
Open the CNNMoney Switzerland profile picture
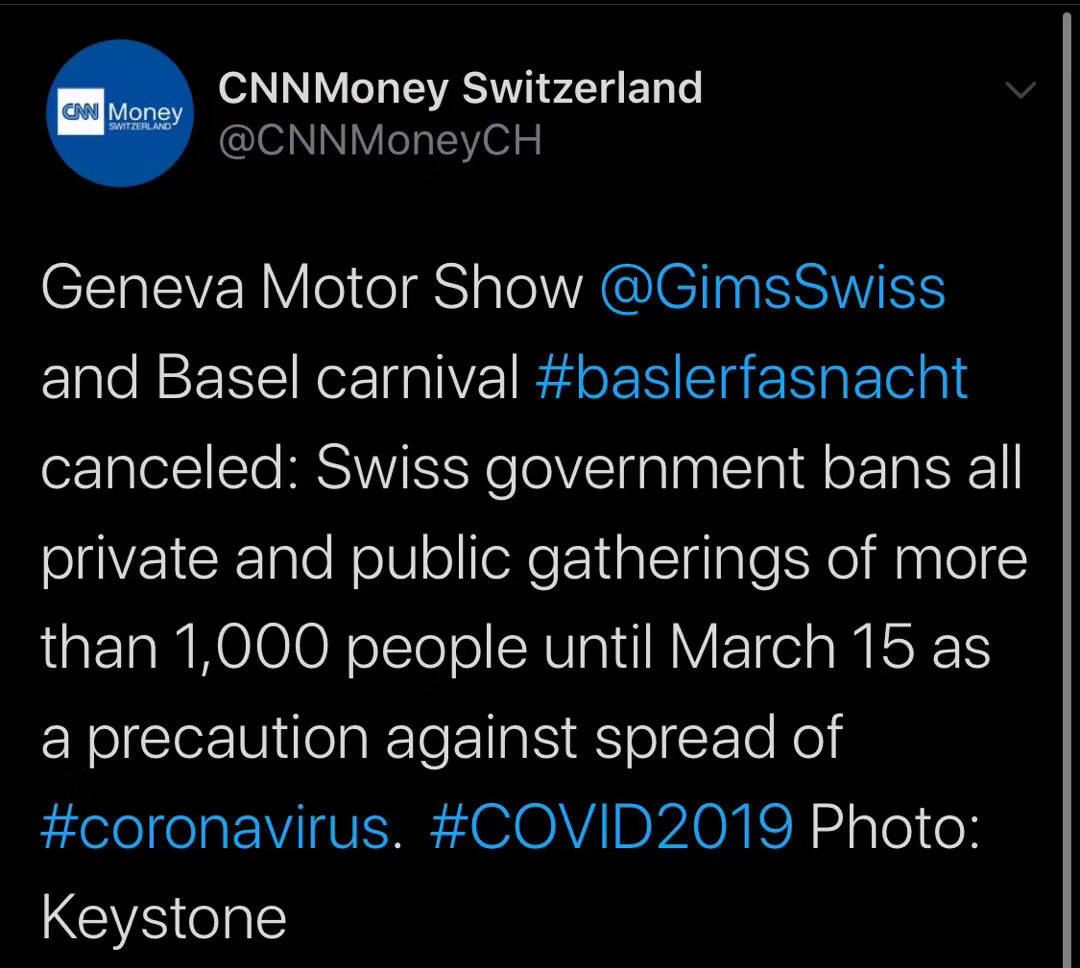[119, 113]
